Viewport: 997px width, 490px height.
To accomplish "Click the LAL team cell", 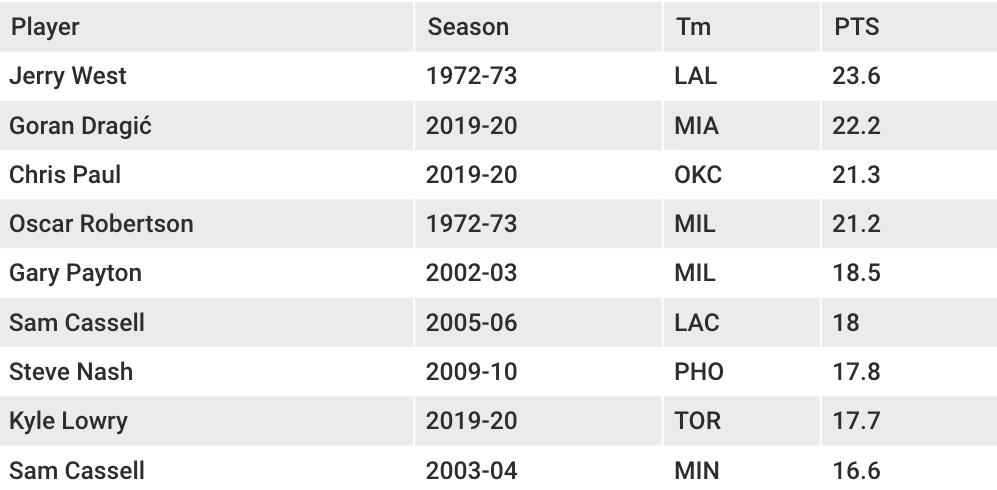I will [696, 76].
